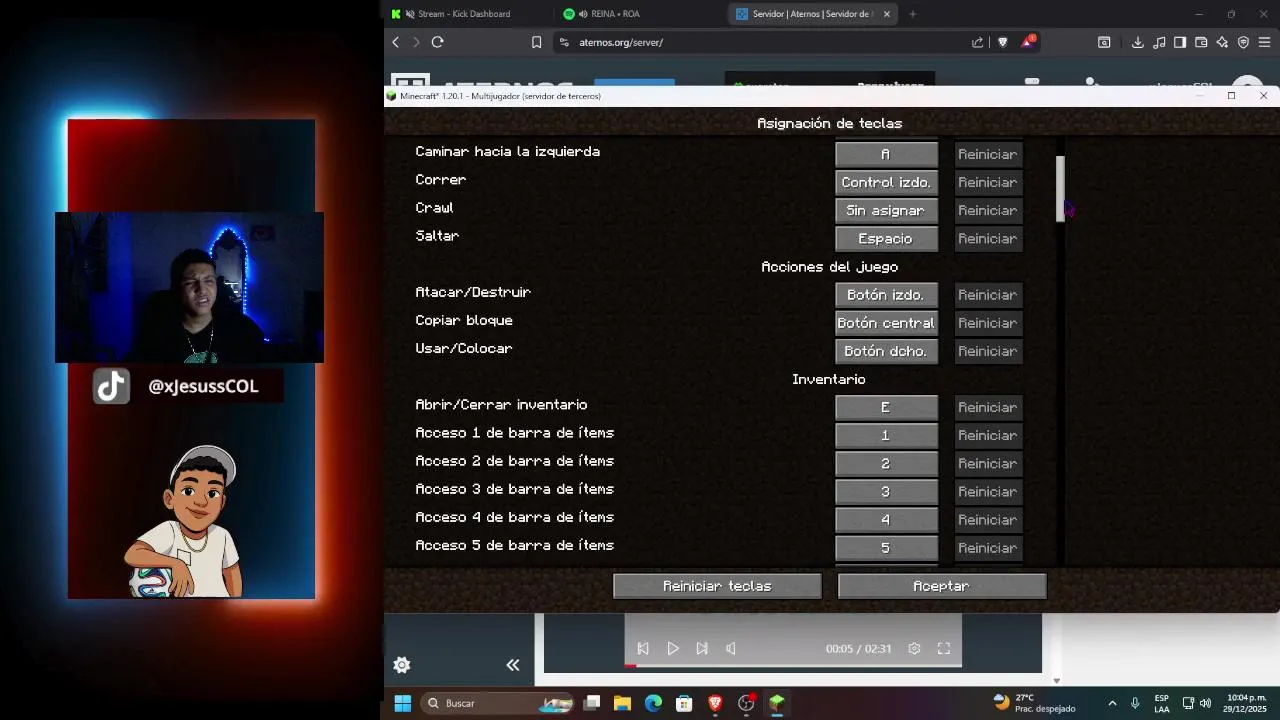Close the Servidor | Aternos tab
The height and width of the screenshot is (720, 1280).
click(886, 14)
